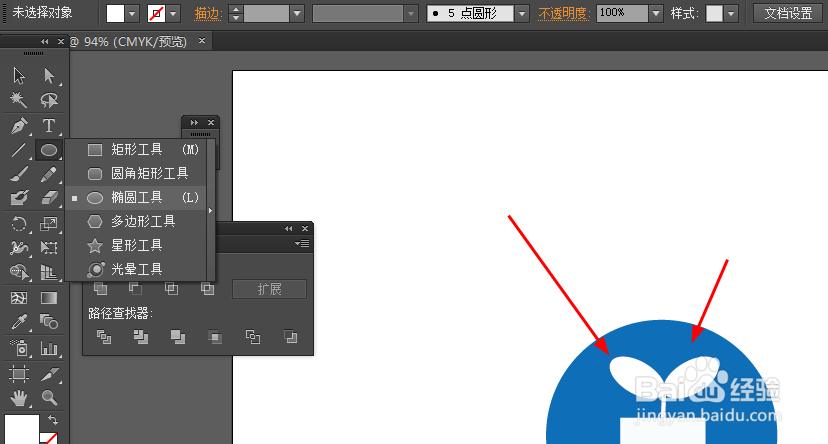Apply Minus Back in the Pathfinder row
This screenshot has height=444, width=828.
click(290, 337)
